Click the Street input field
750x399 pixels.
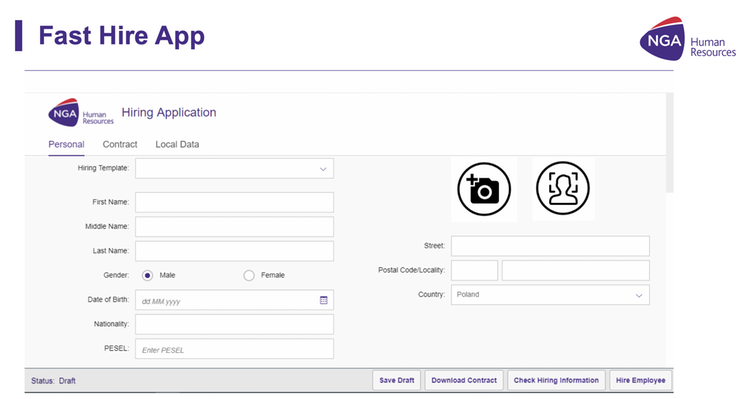(550, 246)
